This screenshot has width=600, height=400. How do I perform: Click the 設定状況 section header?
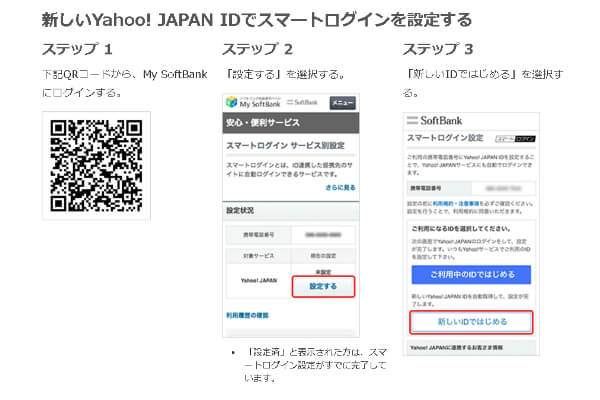[x=291, y=211]
